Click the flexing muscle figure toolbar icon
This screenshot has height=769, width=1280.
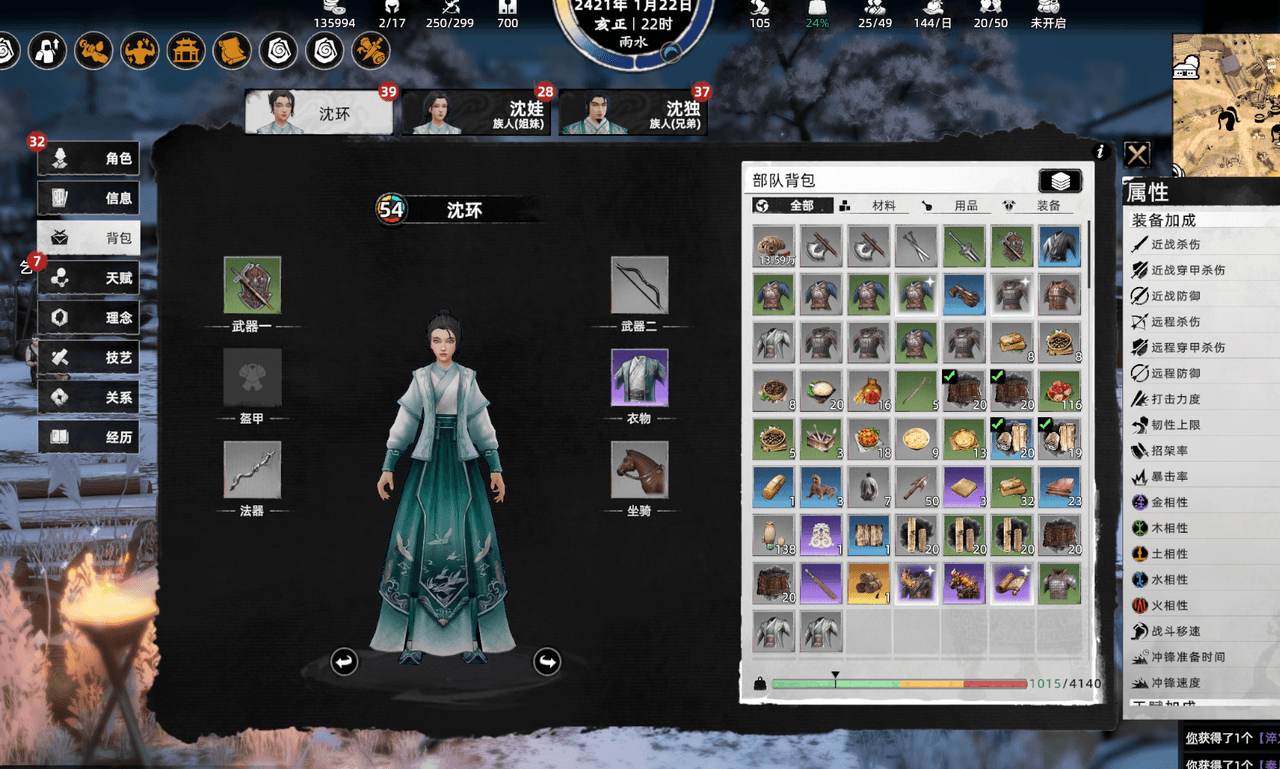pyautogui.click(x=140, y=50)
